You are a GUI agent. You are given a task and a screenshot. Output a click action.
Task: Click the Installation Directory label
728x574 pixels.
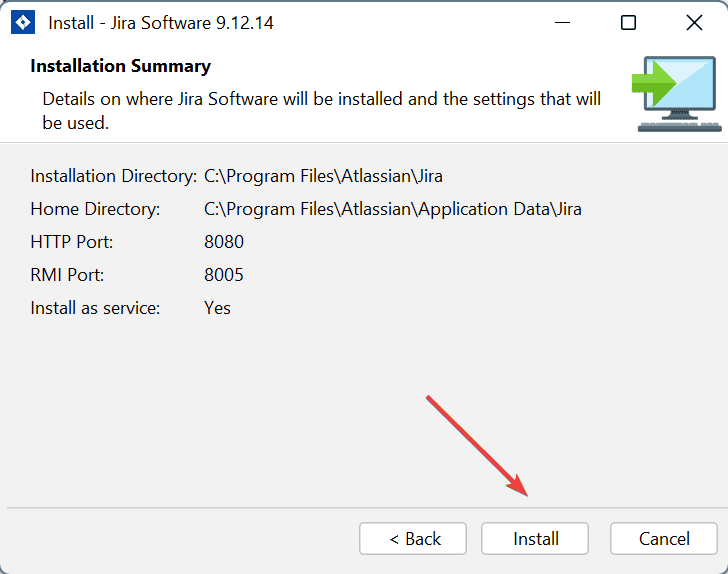click(x=114, y=176)
